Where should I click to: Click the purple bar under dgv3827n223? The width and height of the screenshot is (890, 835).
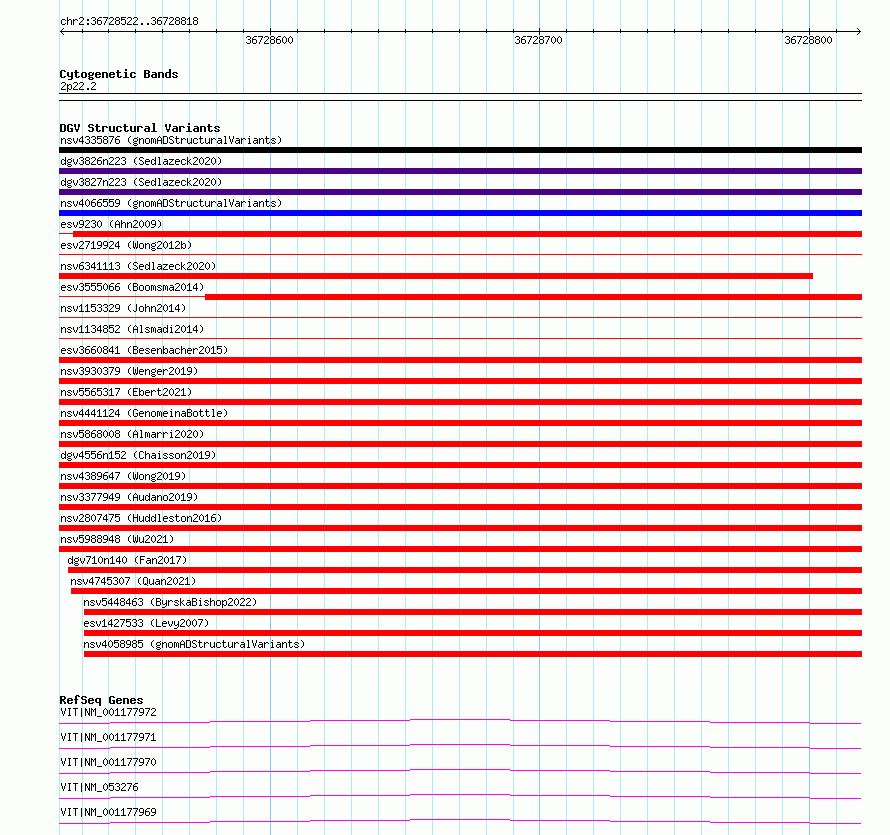(x=460, y=192)
